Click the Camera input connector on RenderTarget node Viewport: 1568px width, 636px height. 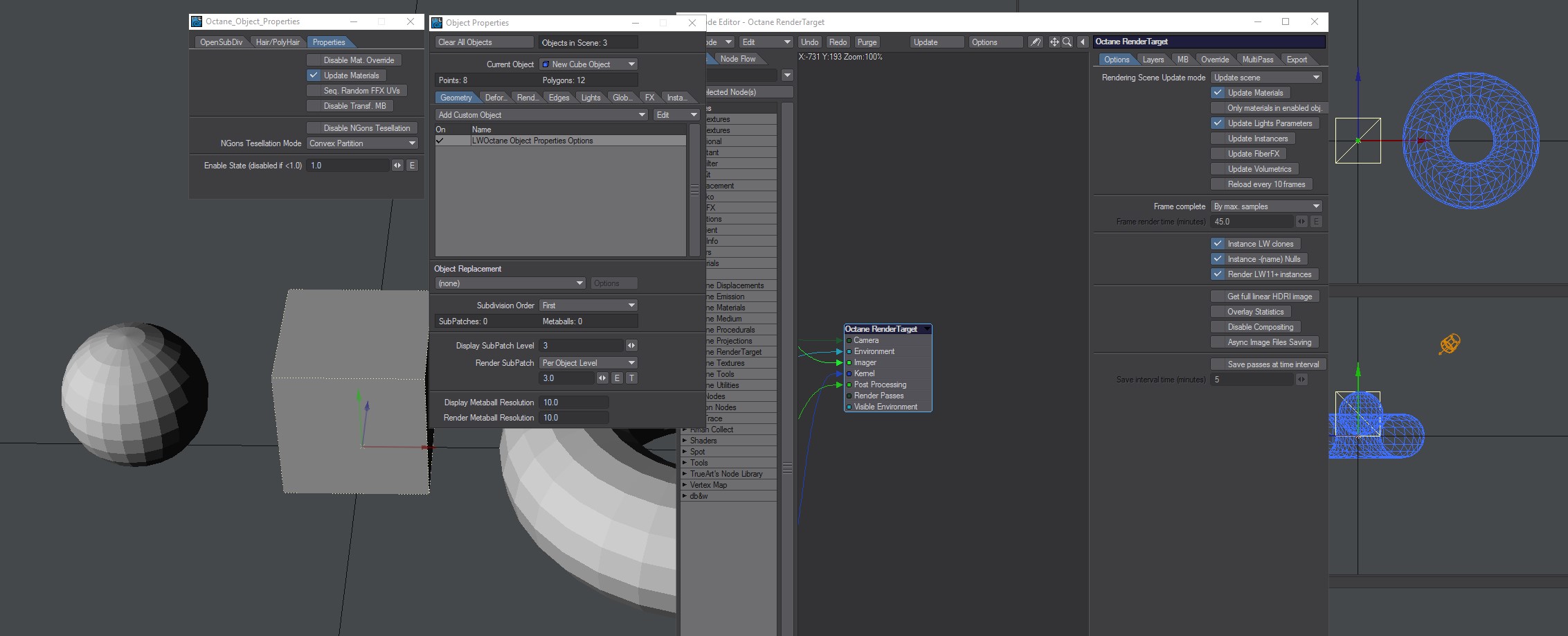point(849,341)
